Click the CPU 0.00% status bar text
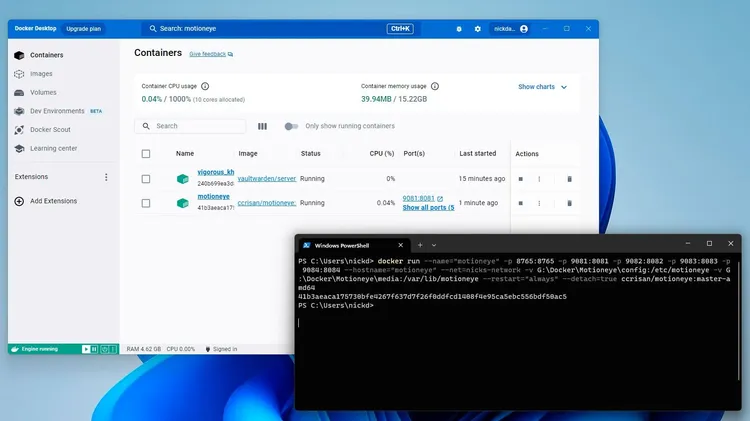Viewport: 750px width, 421px height. pos(180,349)
